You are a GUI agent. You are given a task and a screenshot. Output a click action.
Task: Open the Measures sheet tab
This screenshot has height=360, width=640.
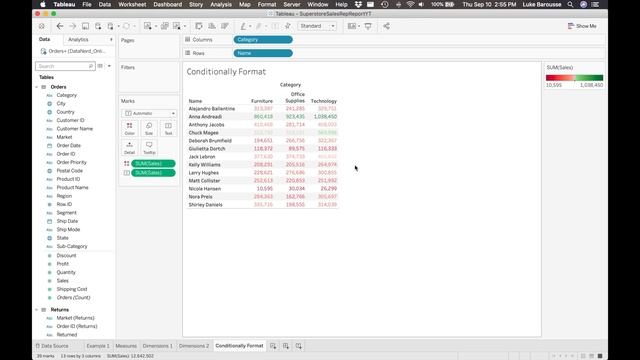[x=126, y=346]
